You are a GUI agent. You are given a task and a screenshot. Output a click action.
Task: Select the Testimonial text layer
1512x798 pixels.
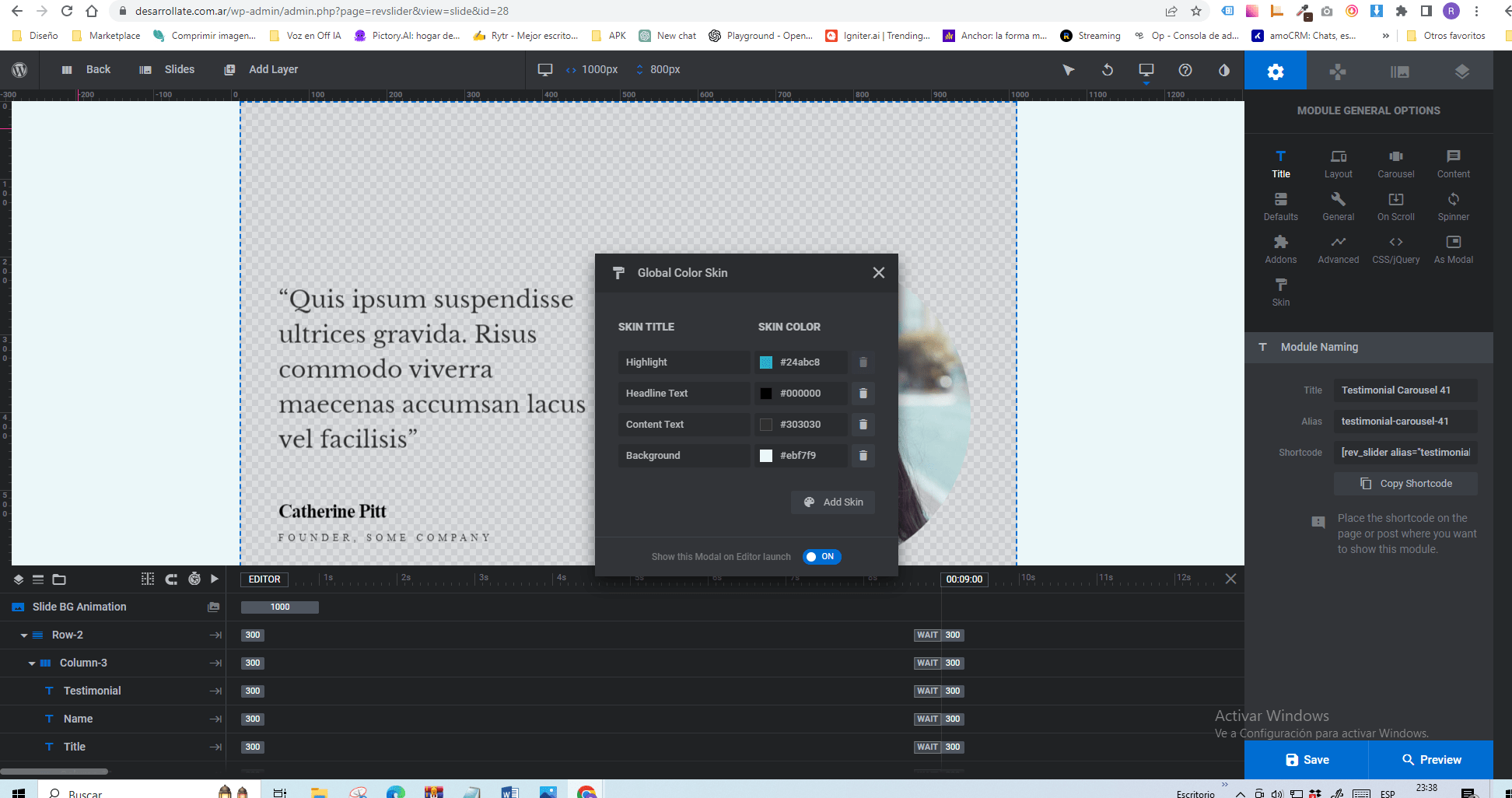[92, 691]
